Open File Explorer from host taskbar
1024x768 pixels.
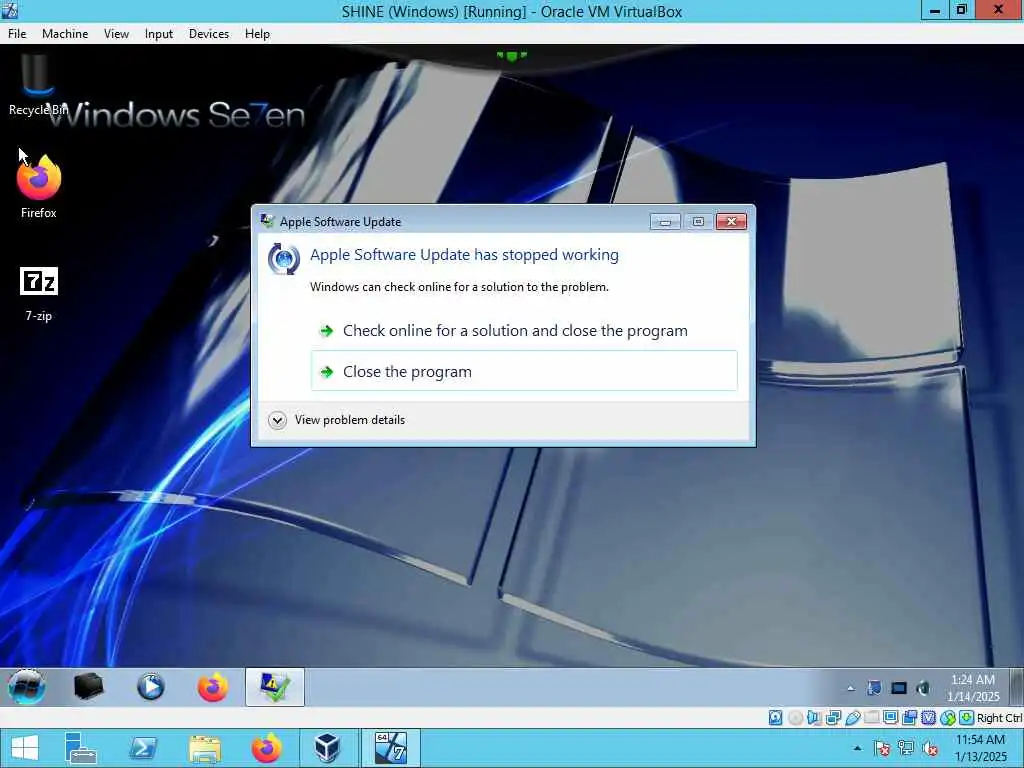click(x=205, y=748)
